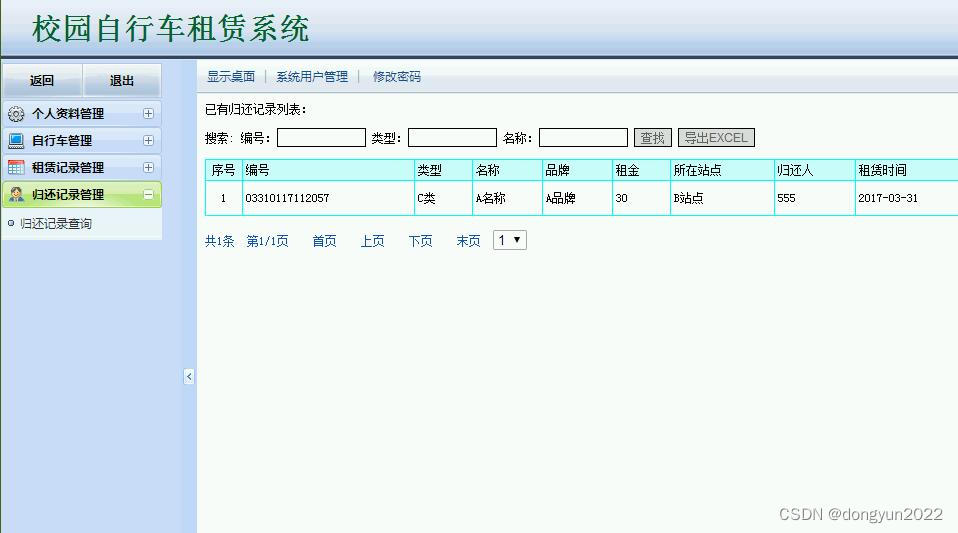Click the 所在站点 column header

coord(722,170)
